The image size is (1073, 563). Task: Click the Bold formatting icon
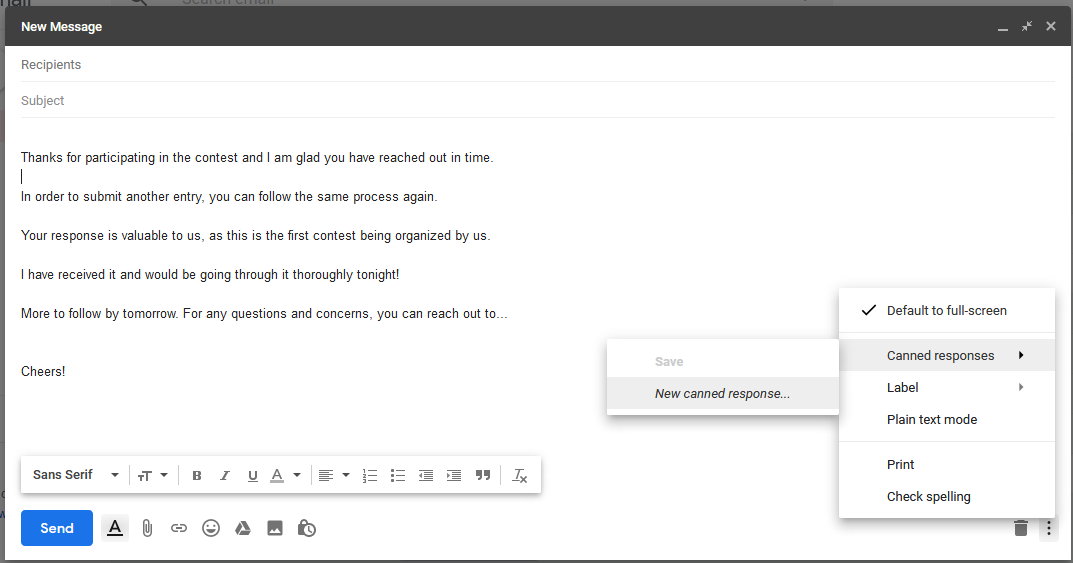tap(196, 475)
